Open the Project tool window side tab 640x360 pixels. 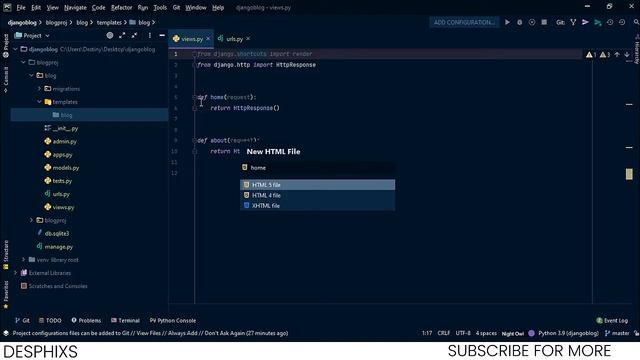tap(6, 45)
